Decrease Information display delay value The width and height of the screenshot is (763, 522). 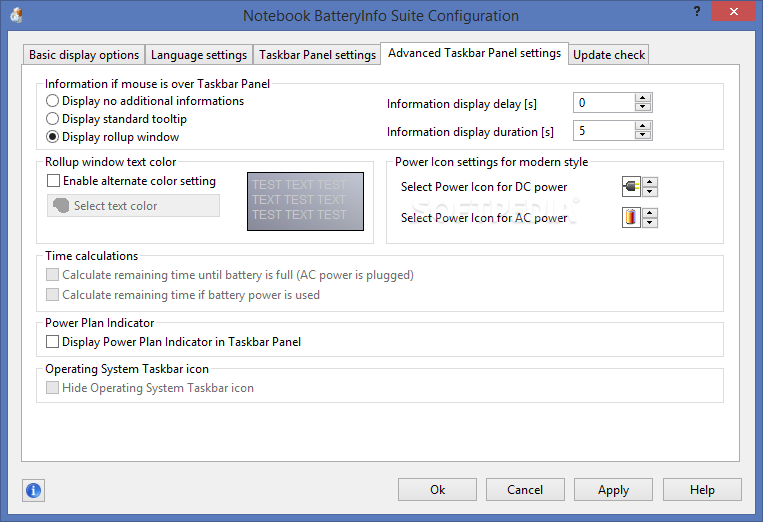643,107
